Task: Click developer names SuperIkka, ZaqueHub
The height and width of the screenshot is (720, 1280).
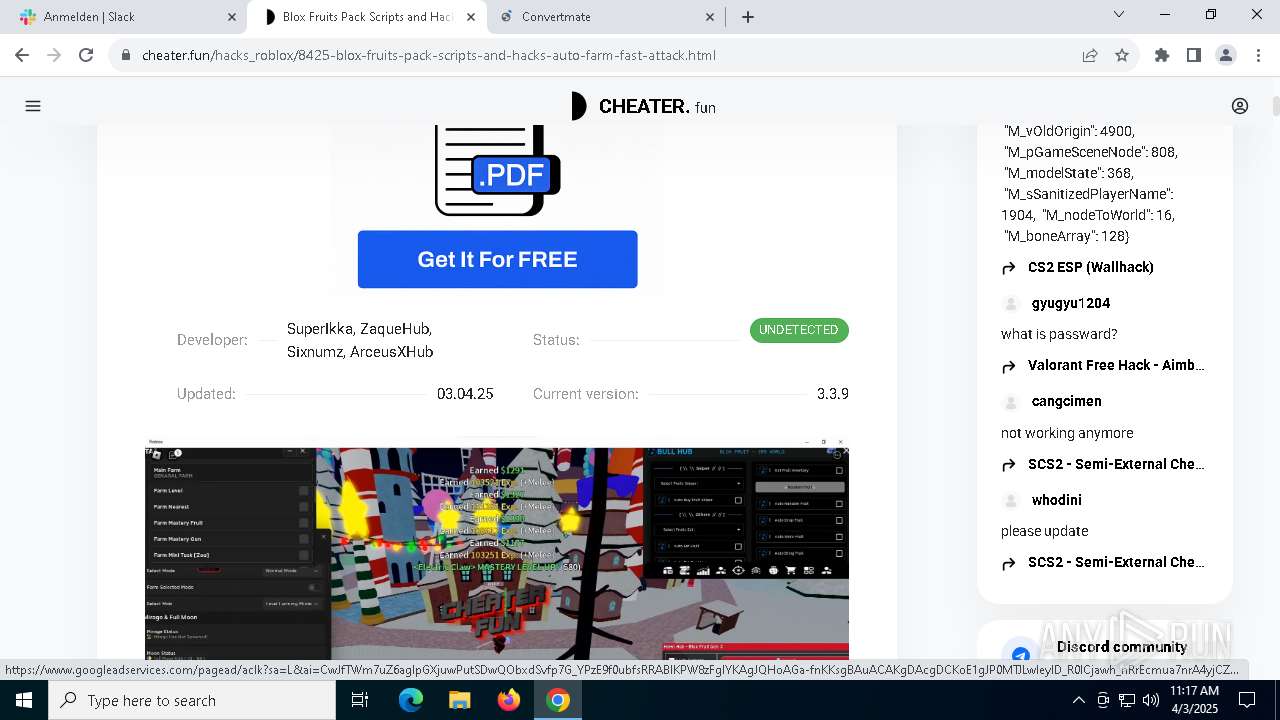Action: [359, 329]
